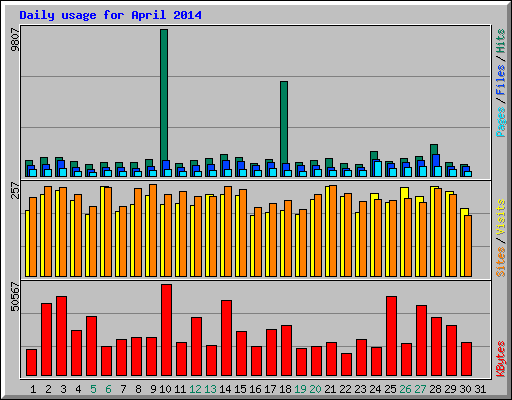
Task: Click the day 18 x-axis label
Action: pos(285,389)
